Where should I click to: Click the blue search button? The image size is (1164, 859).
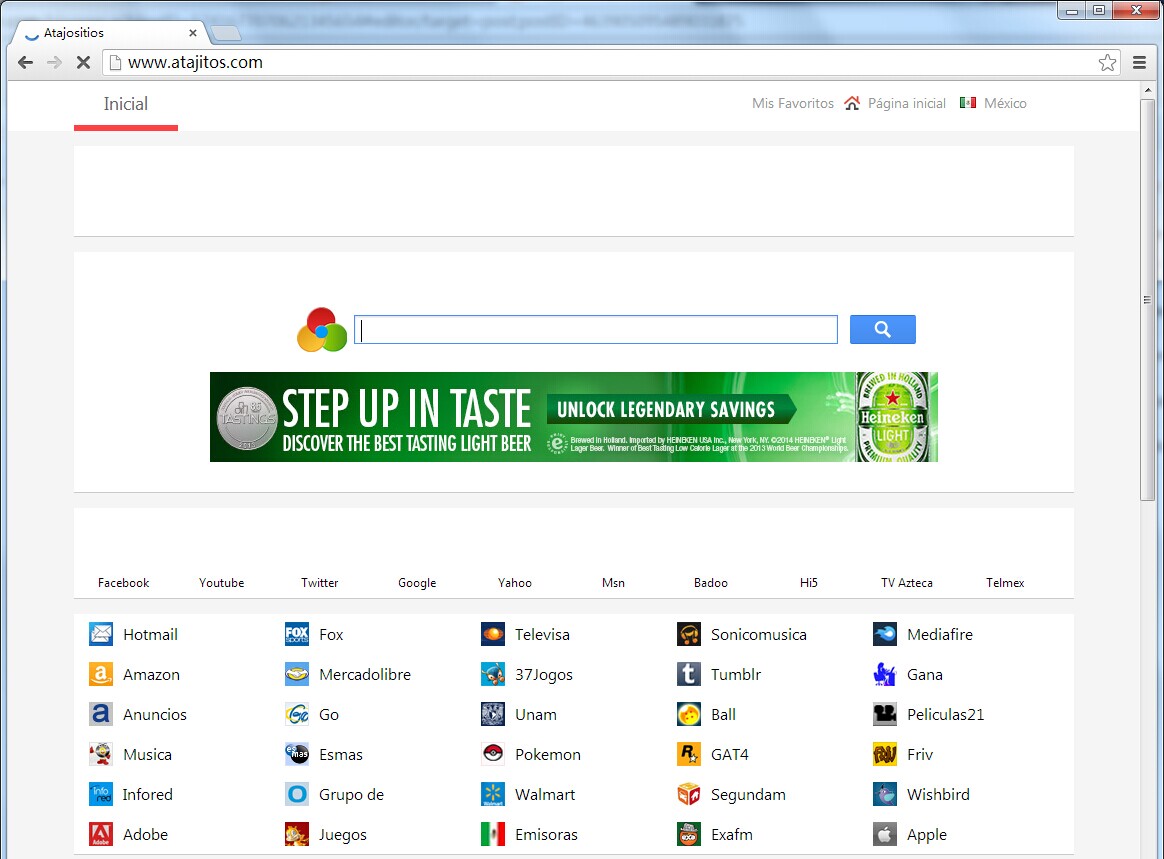[883, 330]
